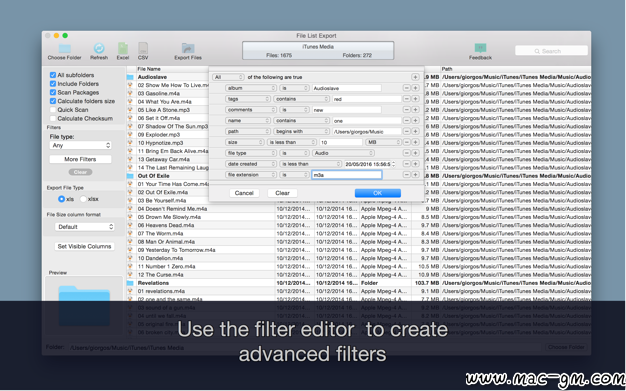Add a row after the date created filter with its plus button

coord(415,164)
